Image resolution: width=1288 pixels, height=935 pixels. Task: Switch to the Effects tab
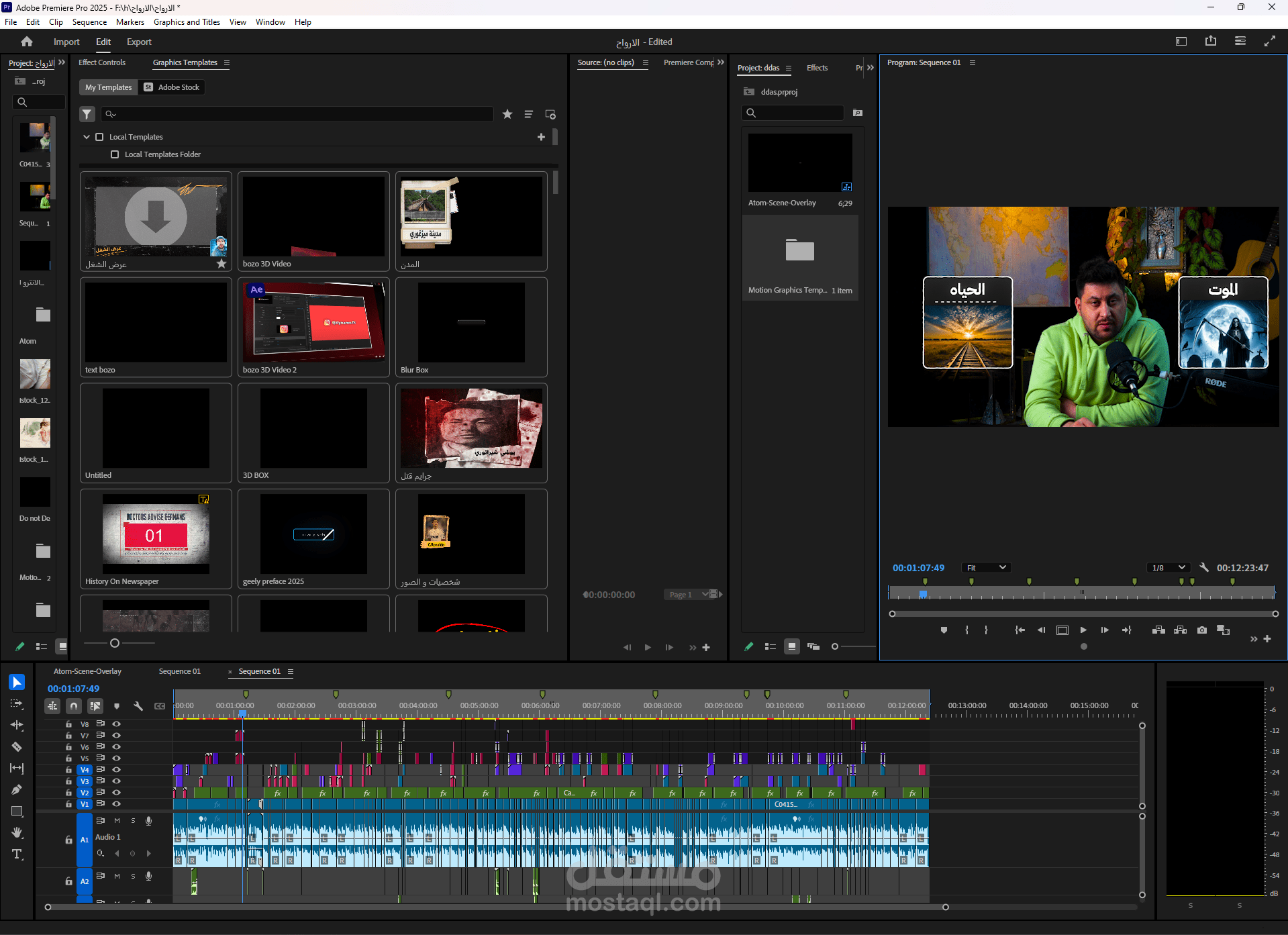(x=817, y=68)
